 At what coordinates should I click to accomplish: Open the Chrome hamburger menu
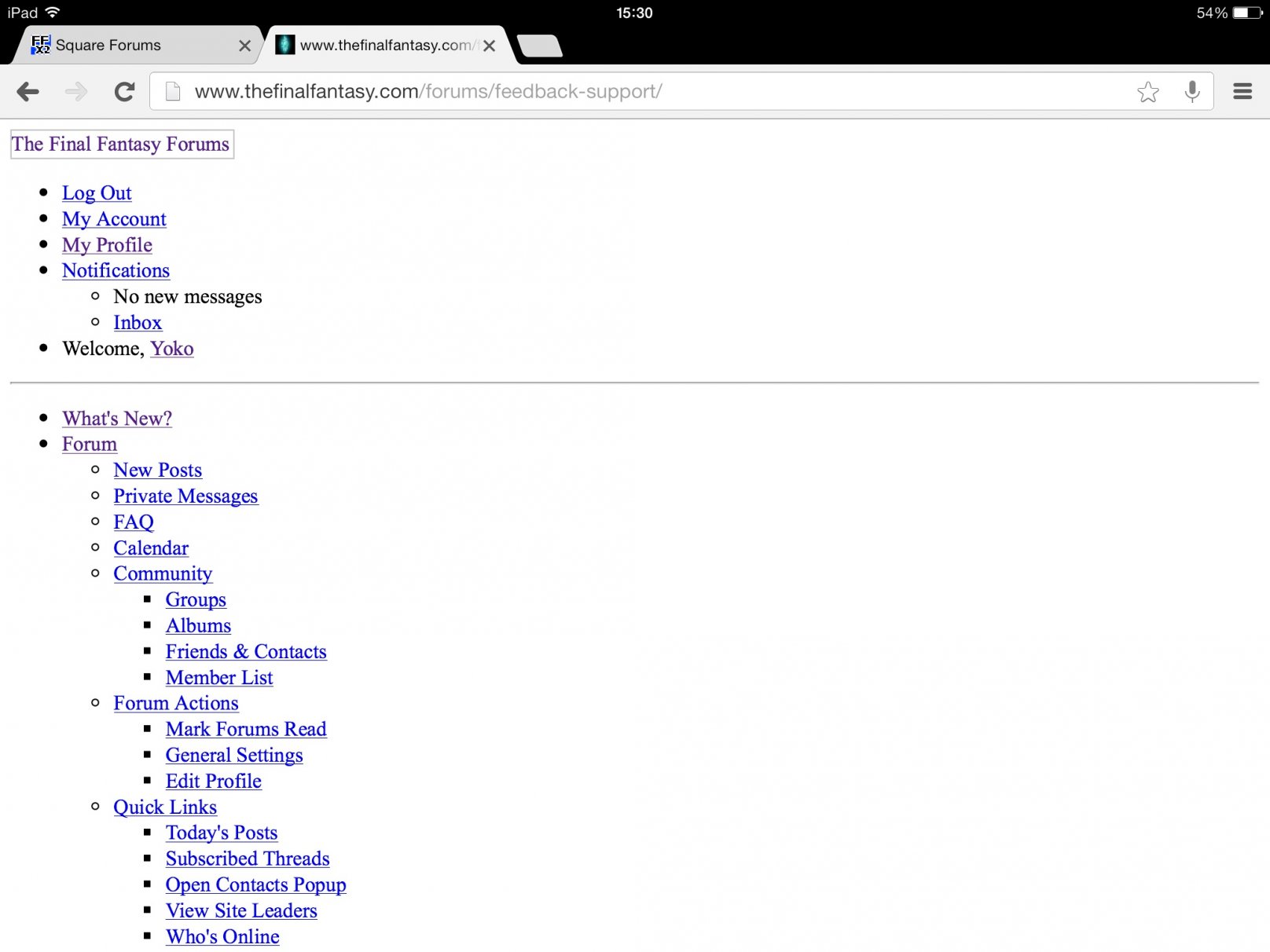tap(1242, 92)
